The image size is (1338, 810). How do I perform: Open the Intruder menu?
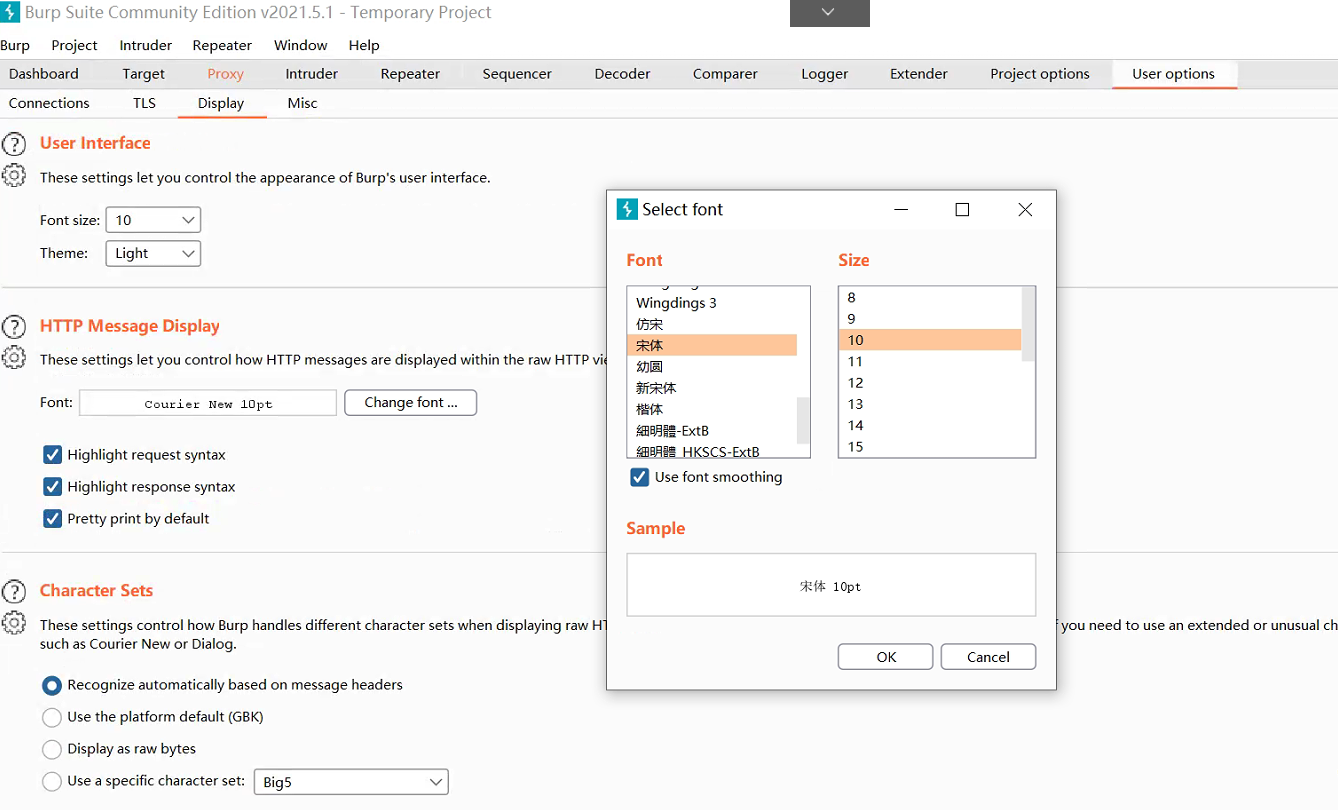145,45
